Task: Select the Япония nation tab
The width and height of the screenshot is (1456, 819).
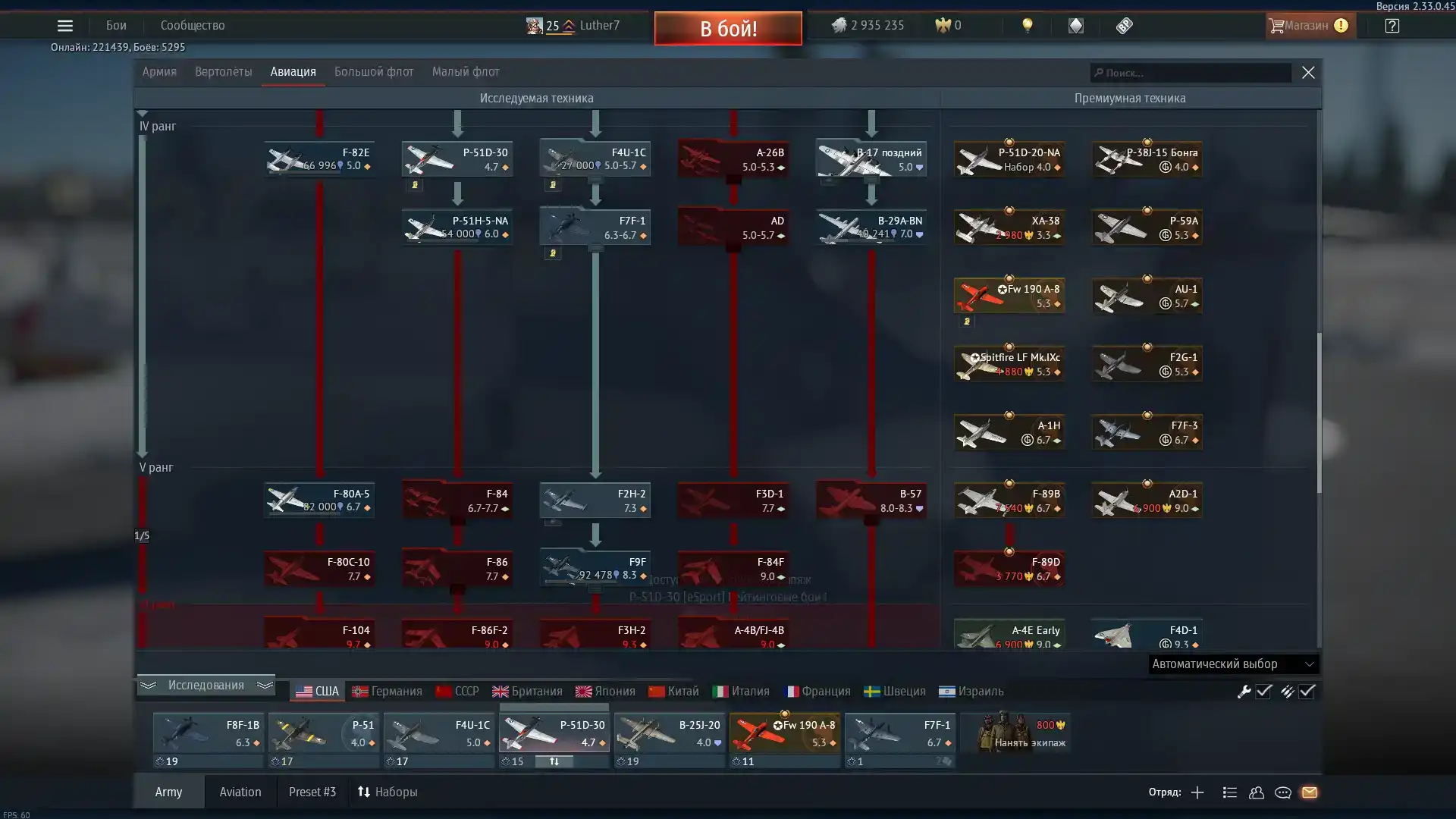Action: (x=605, y=692)
